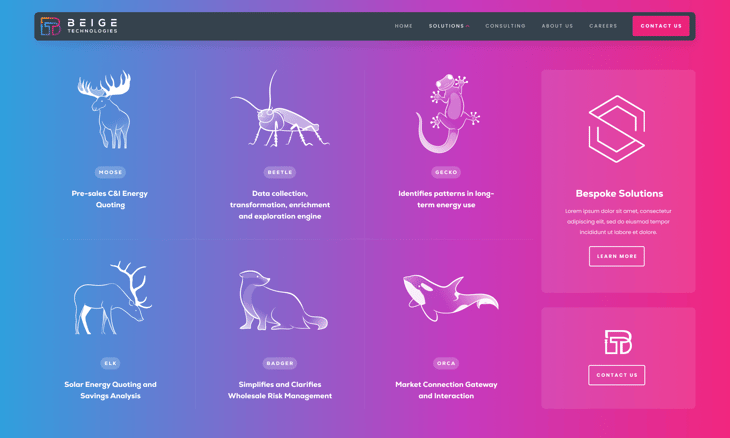The width and height of the screenshot is (730, 438).
Task: Go to About Us page
Action: [557, 26]
